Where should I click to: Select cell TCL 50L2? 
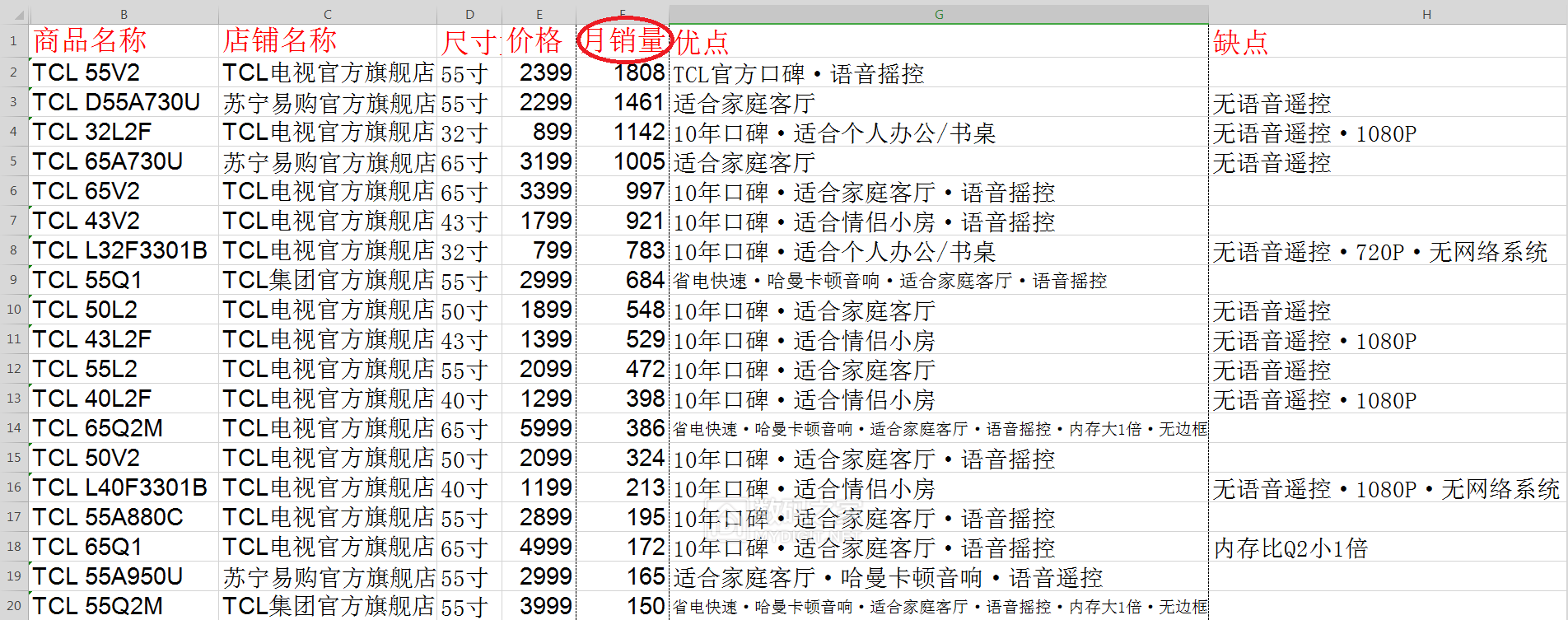coord(124,310)
